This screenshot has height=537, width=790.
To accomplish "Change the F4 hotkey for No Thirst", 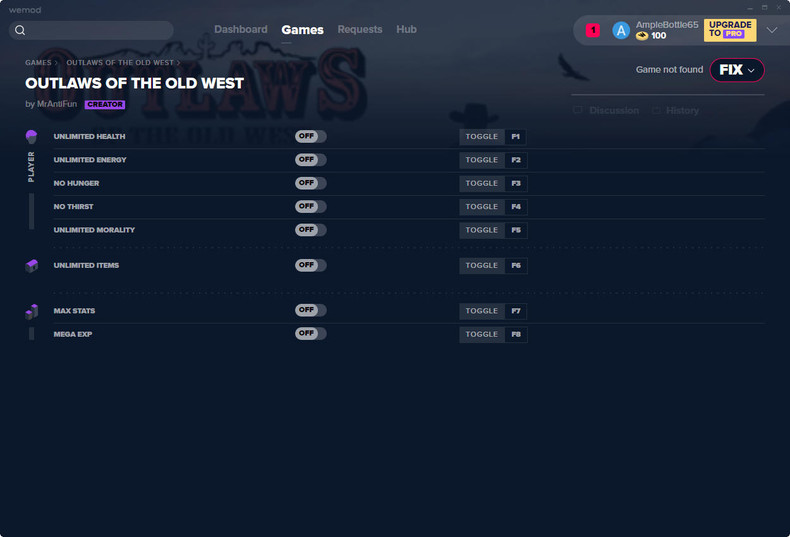I will (516, 207).
